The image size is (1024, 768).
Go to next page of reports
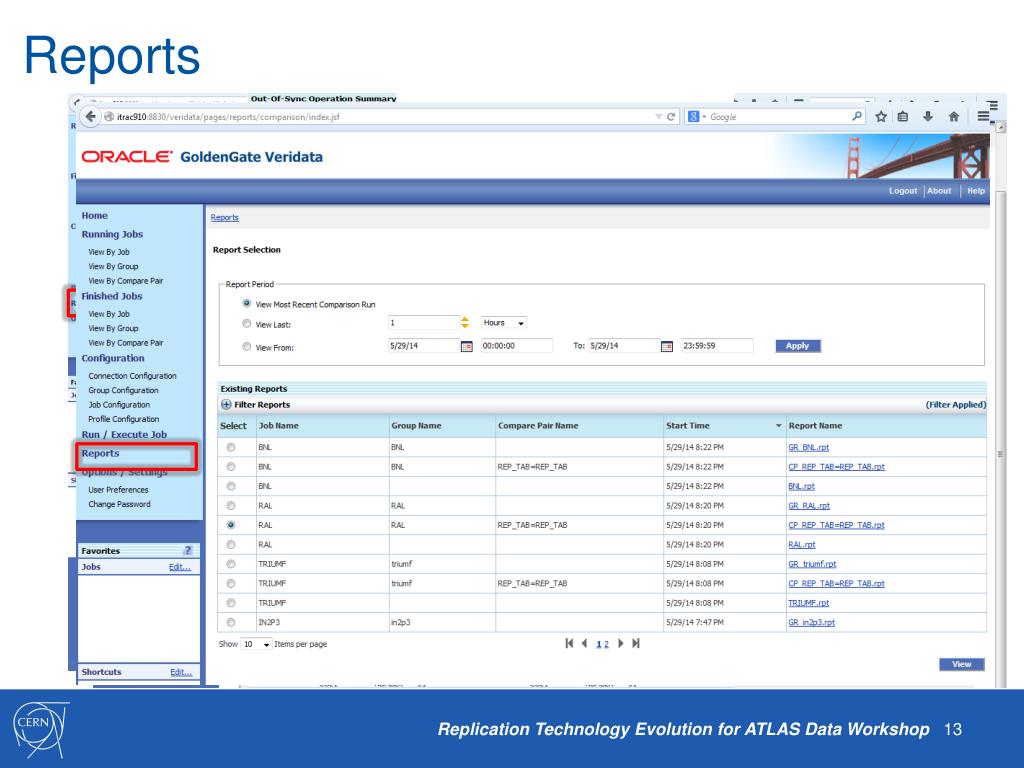(x=620, y=643)
